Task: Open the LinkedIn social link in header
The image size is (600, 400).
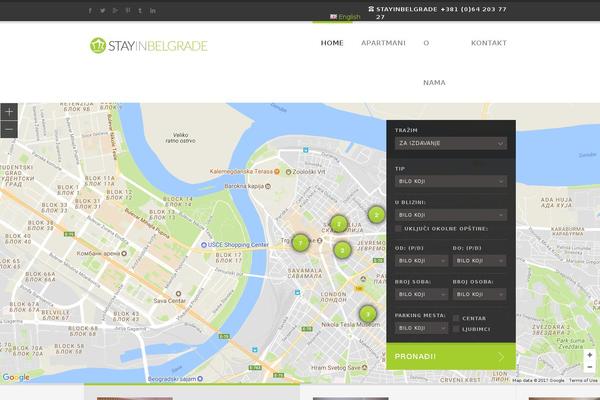Action: click(x=153, y=11)
